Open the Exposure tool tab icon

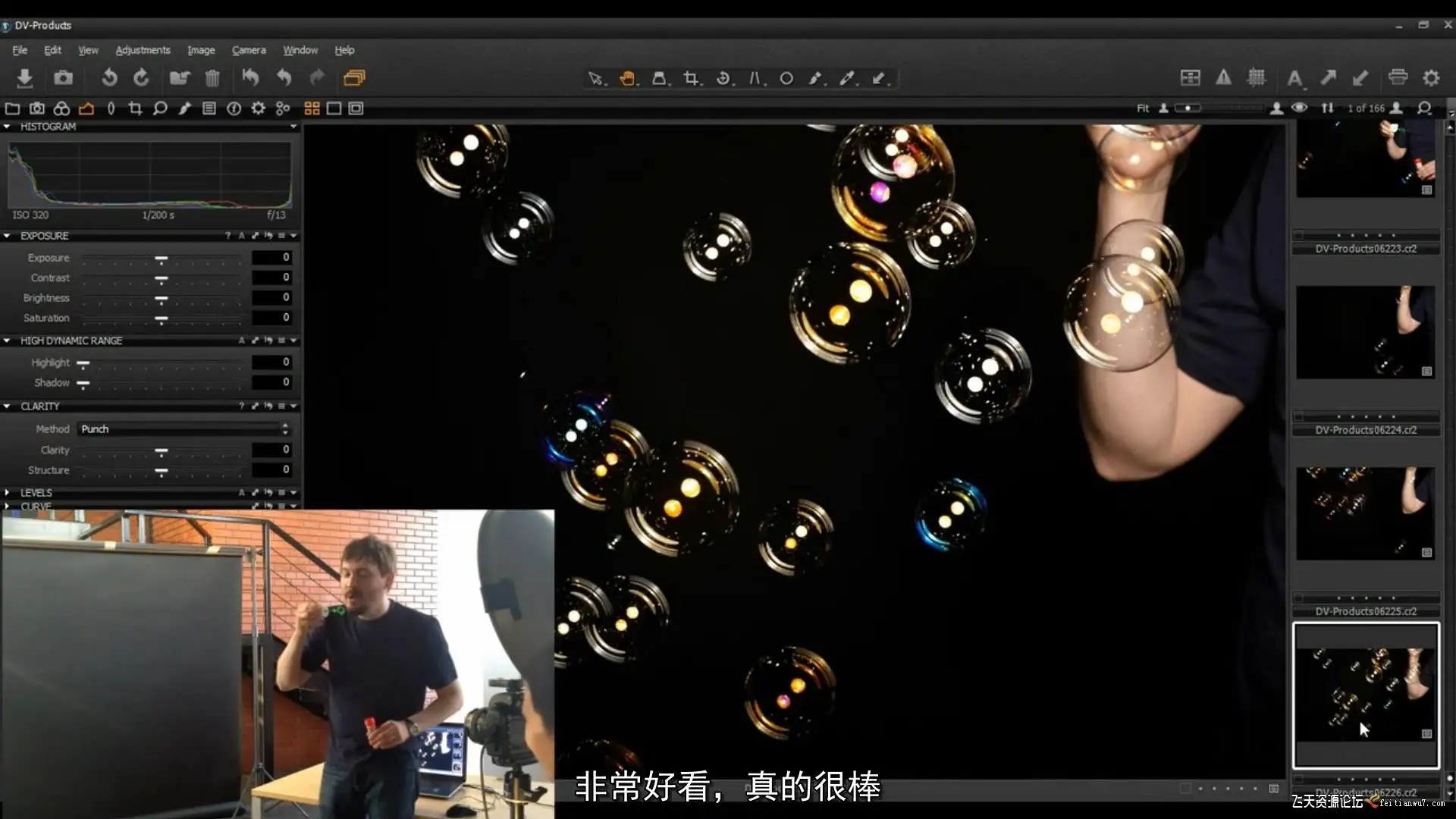tap(86, 108)
